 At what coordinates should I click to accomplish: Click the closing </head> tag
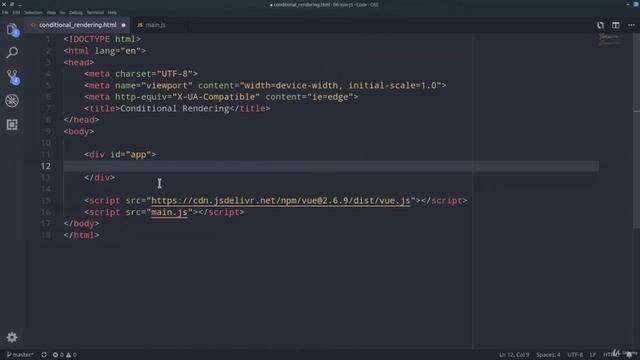[x=82, y=120]
